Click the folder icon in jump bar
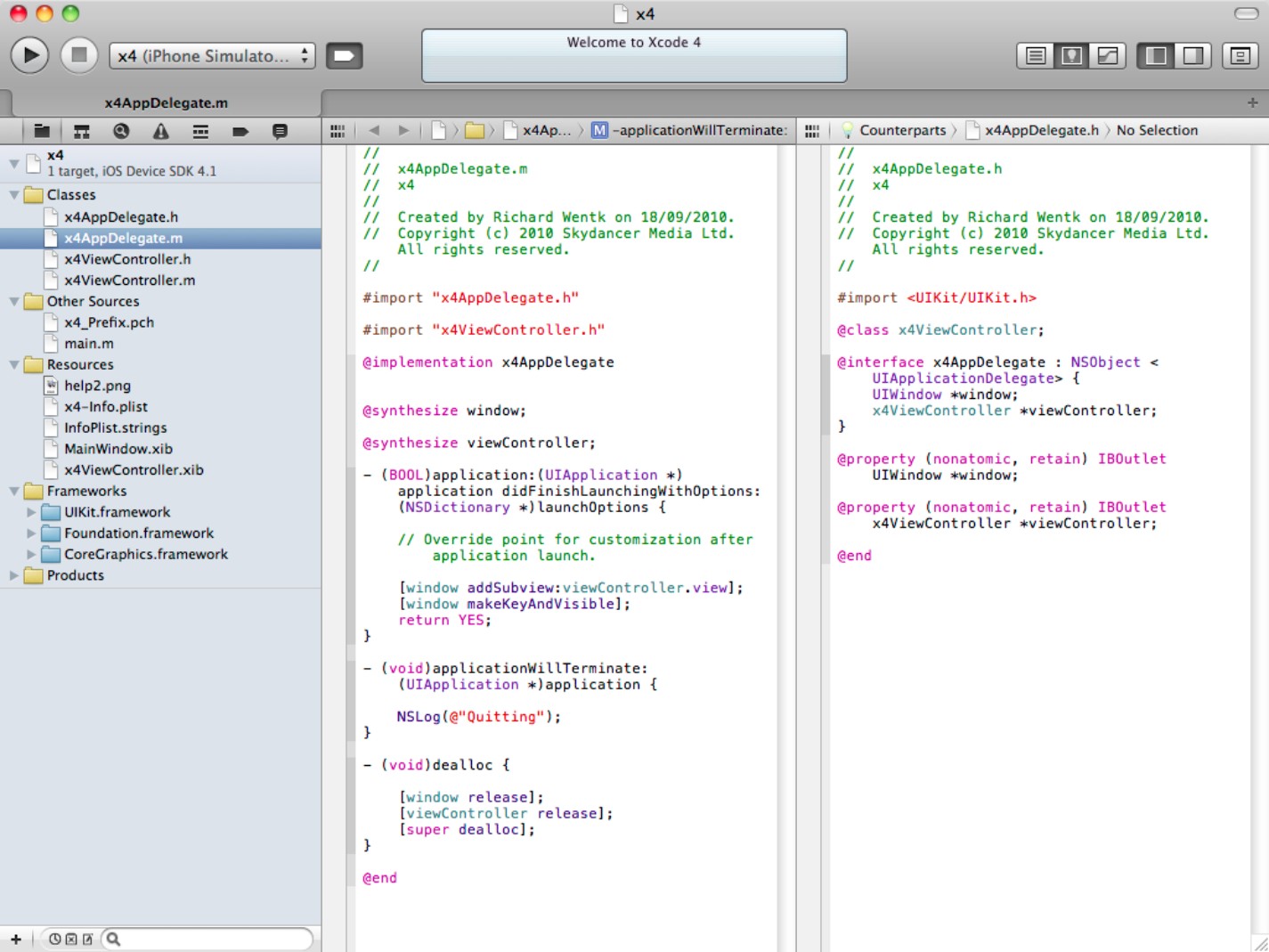 [x=475, y=131]
